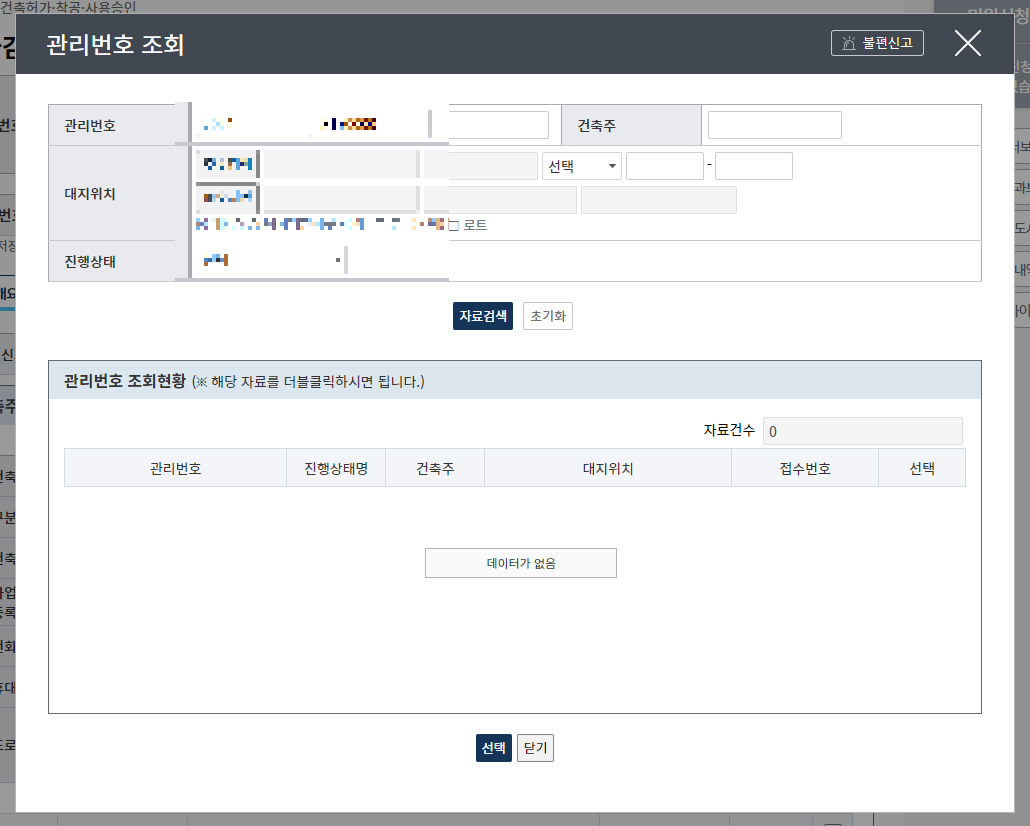Click the 데이터가 없음 message button

click(x=520, y=562)
